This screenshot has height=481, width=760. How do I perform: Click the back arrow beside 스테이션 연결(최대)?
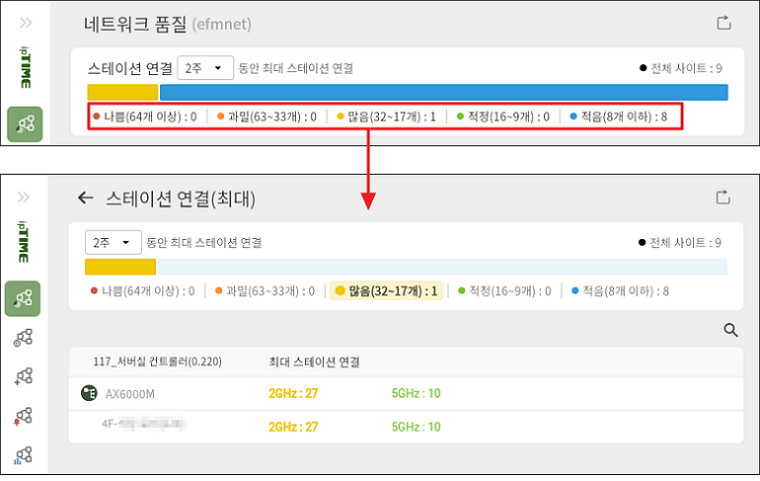coord(85,199)
